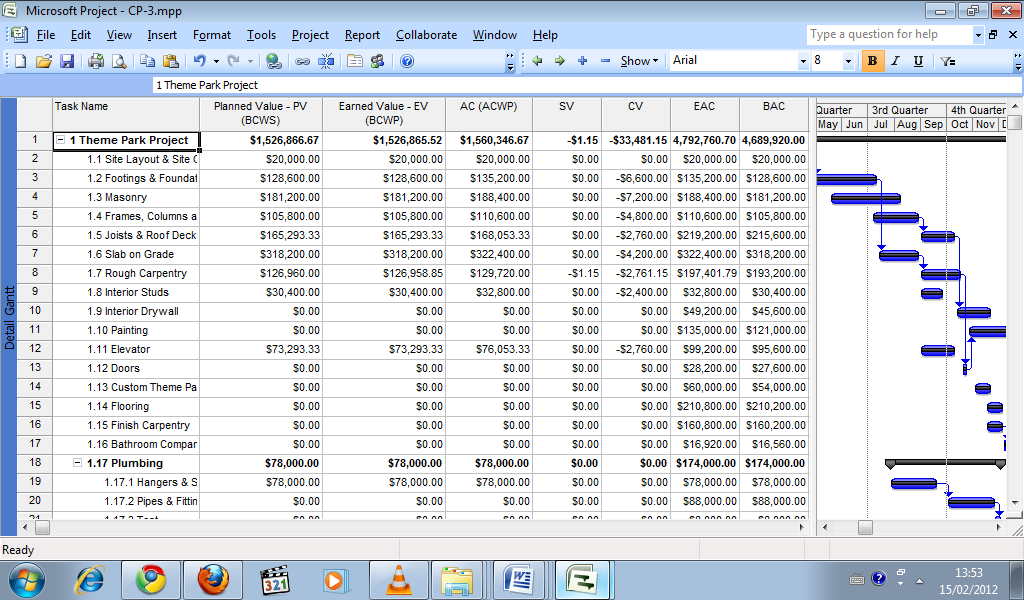Screen dimensions: 1024x600
Task: Select the 1.11 Elevator task name
Action: point(118,349)
